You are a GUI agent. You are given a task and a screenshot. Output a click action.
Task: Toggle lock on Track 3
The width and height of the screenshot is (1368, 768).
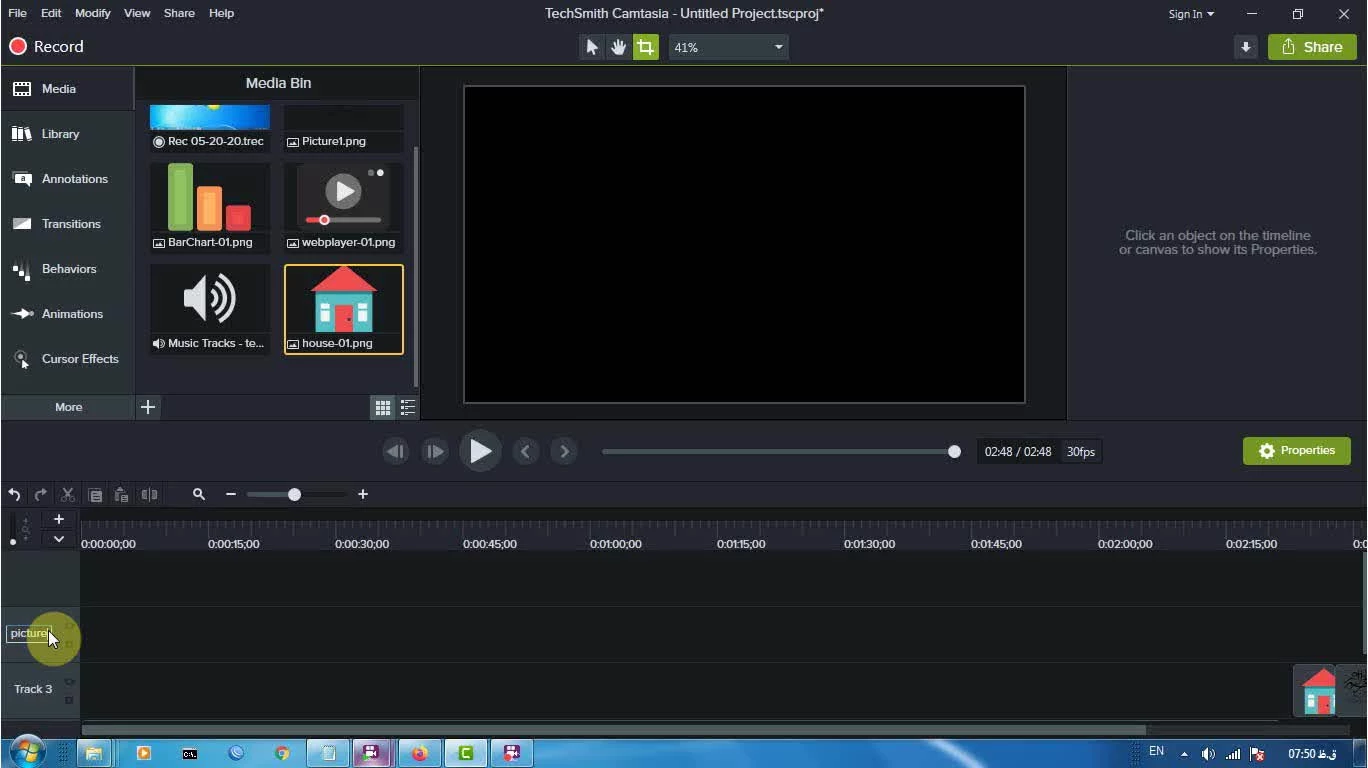point(69,700)
